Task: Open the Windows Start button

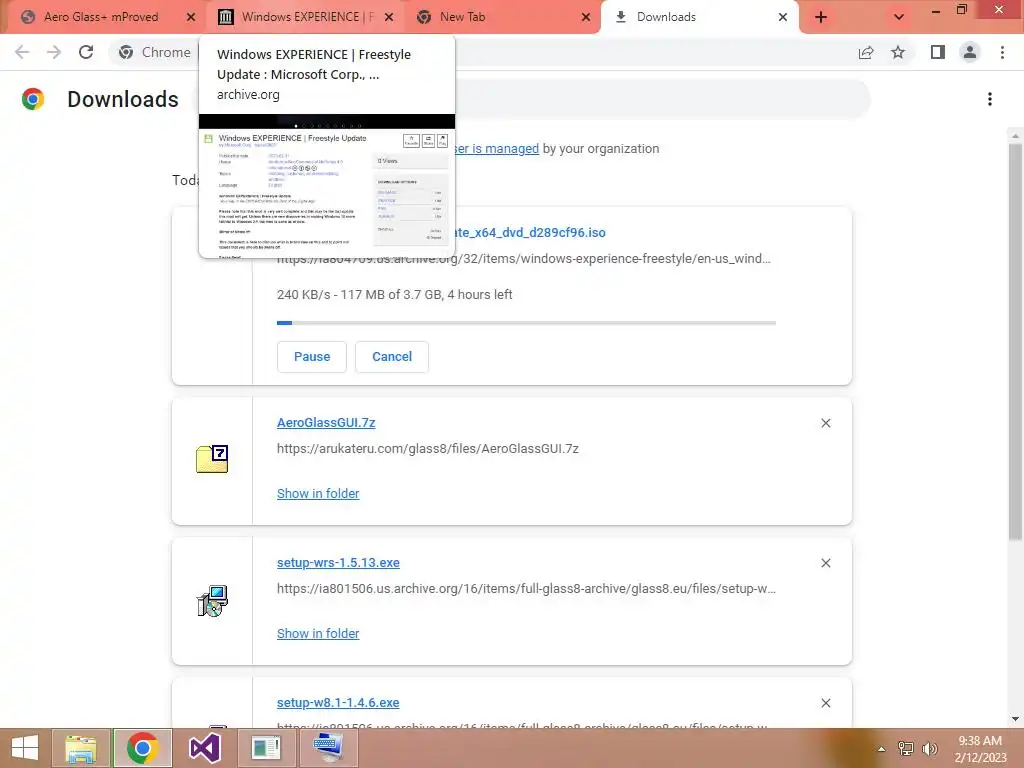Action: [x=25, y=748]
